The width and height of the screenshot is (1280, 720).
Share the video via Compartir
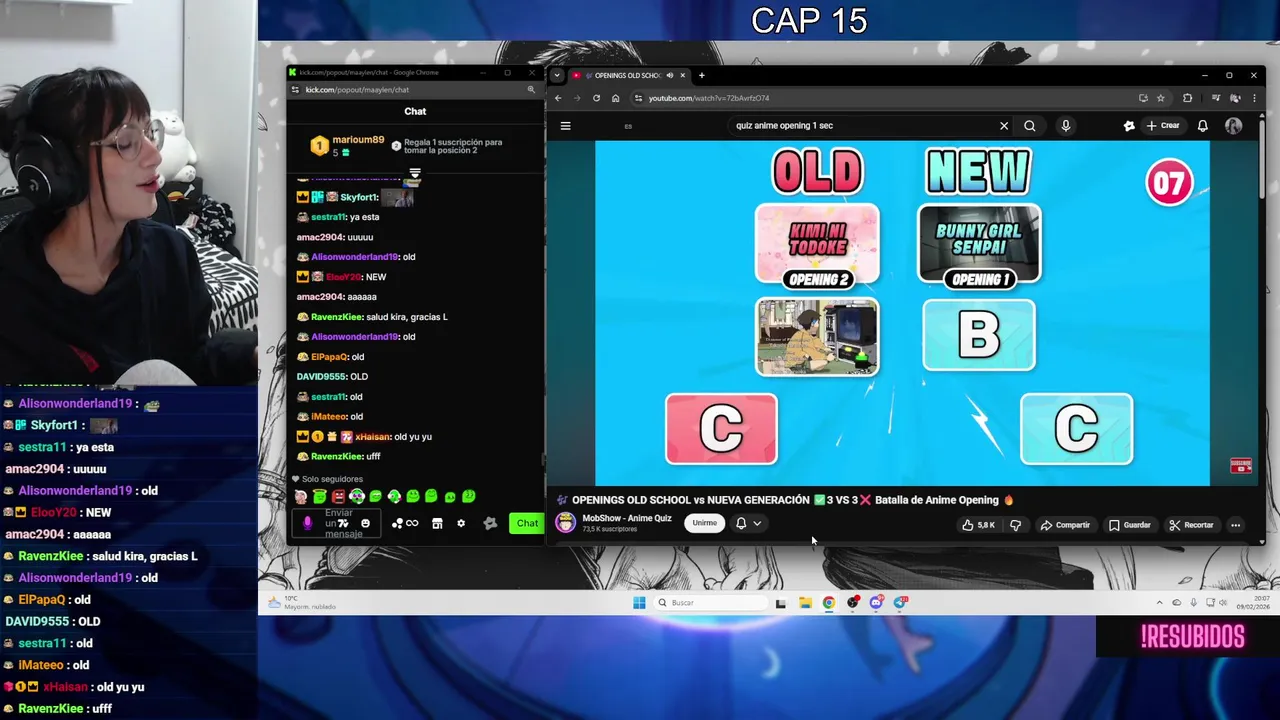click(1065, 525)
